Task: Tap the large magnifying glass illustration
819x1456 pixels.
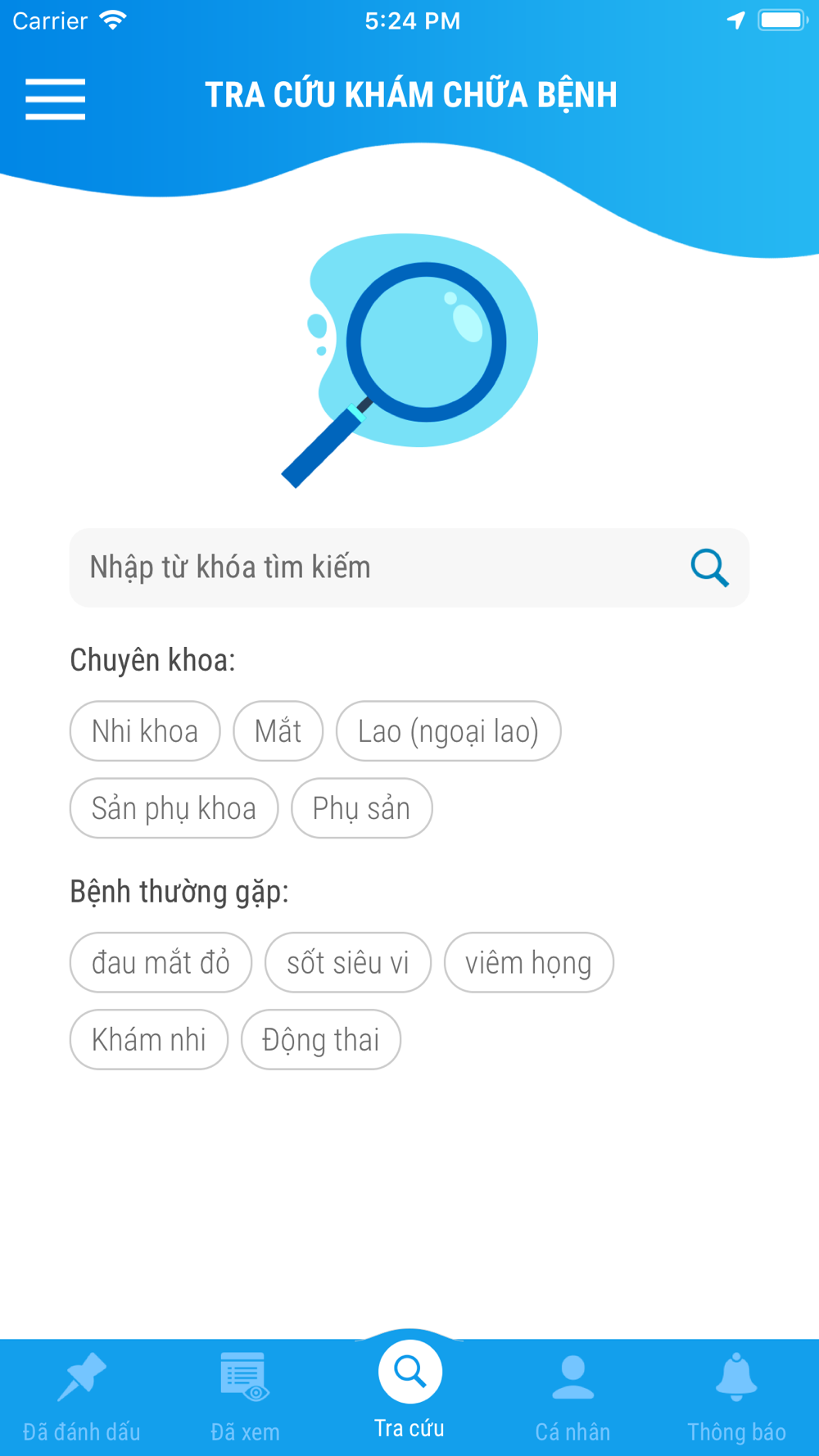Action: coord(409,360)
